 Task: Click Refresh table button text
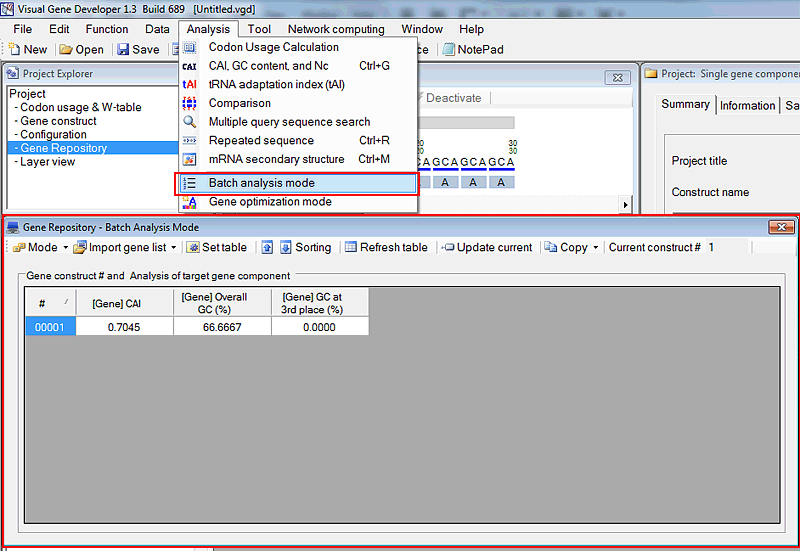pyautogui.click(x=394, y=247)
